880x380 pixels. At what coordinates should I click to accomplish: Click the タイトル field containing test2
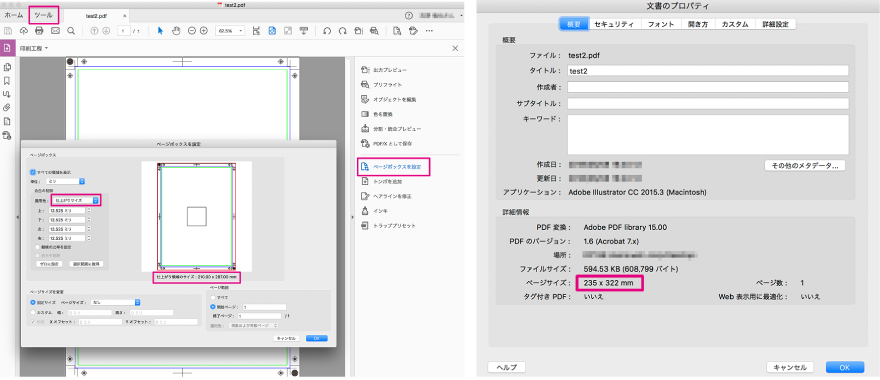pyautogui.click(x=707, y=71)
